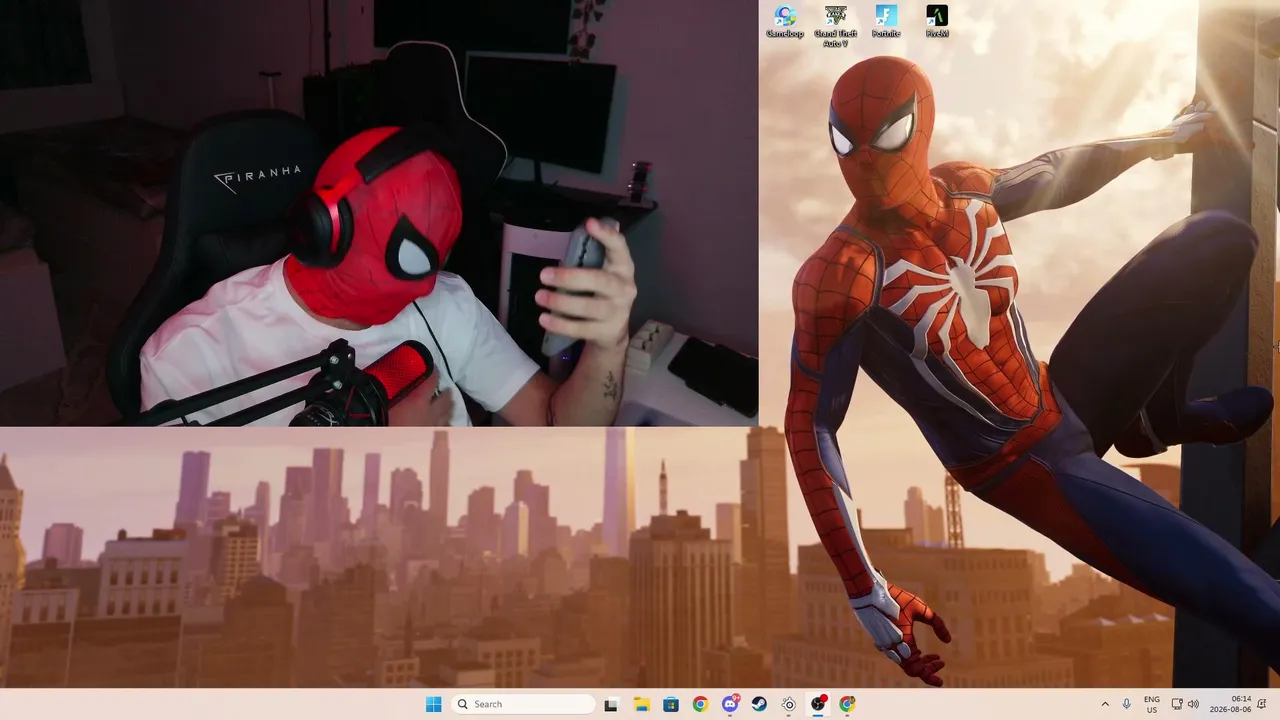Open network settings from the tray icon

[x=1177, y=704]
